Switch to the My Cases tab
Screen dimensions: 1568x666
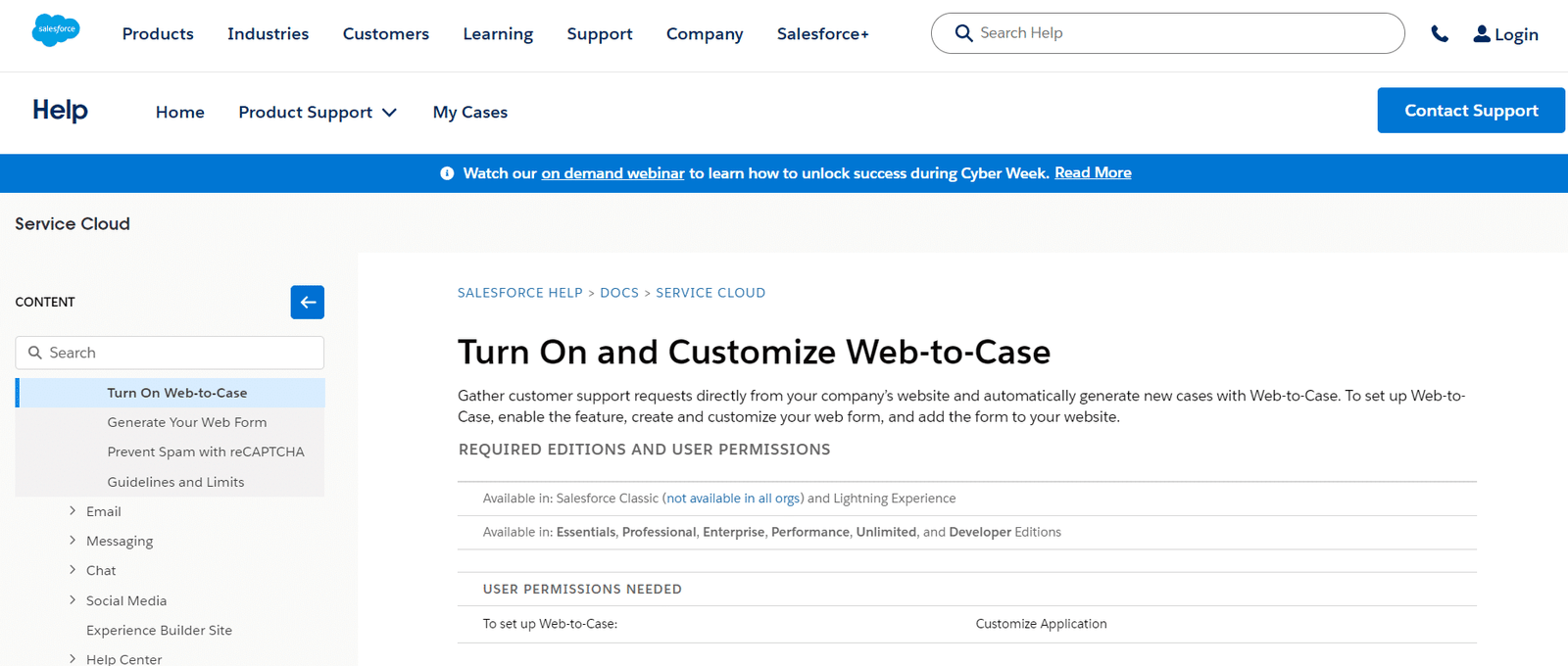pos(469,112)
